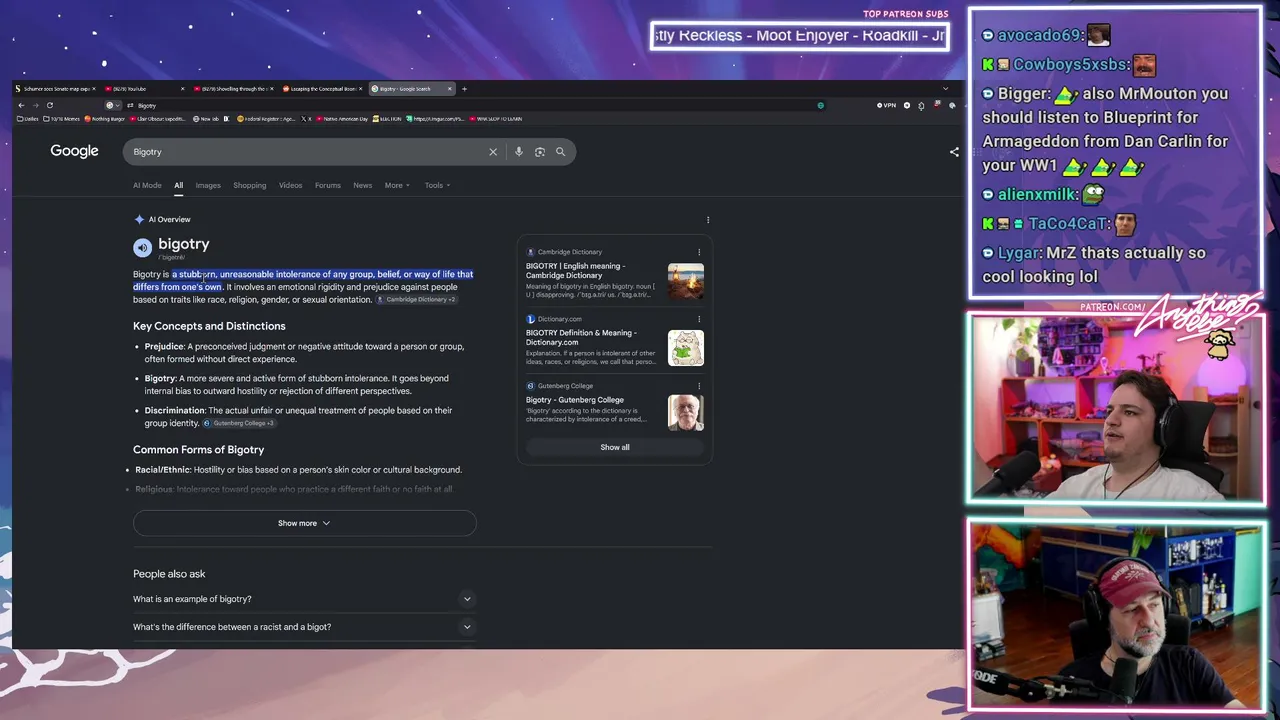Viewport: 1280px width, 720px height.
Task: Click Show all sources button
Action: click(614, 447)
